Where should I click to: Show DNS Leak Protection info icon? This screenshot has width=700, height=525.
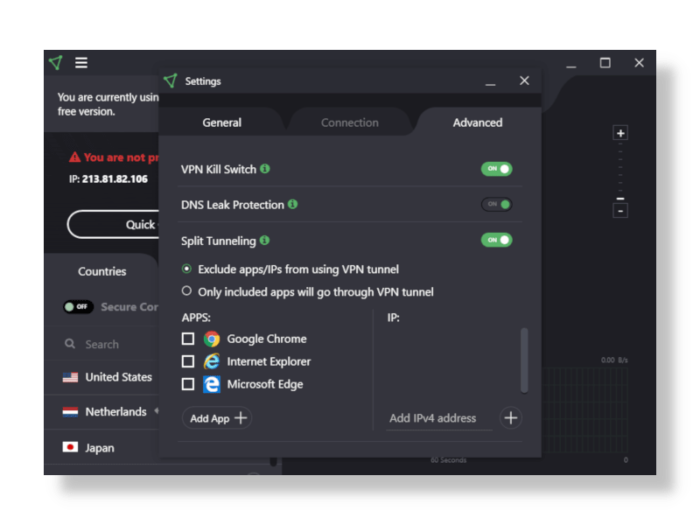293,204
